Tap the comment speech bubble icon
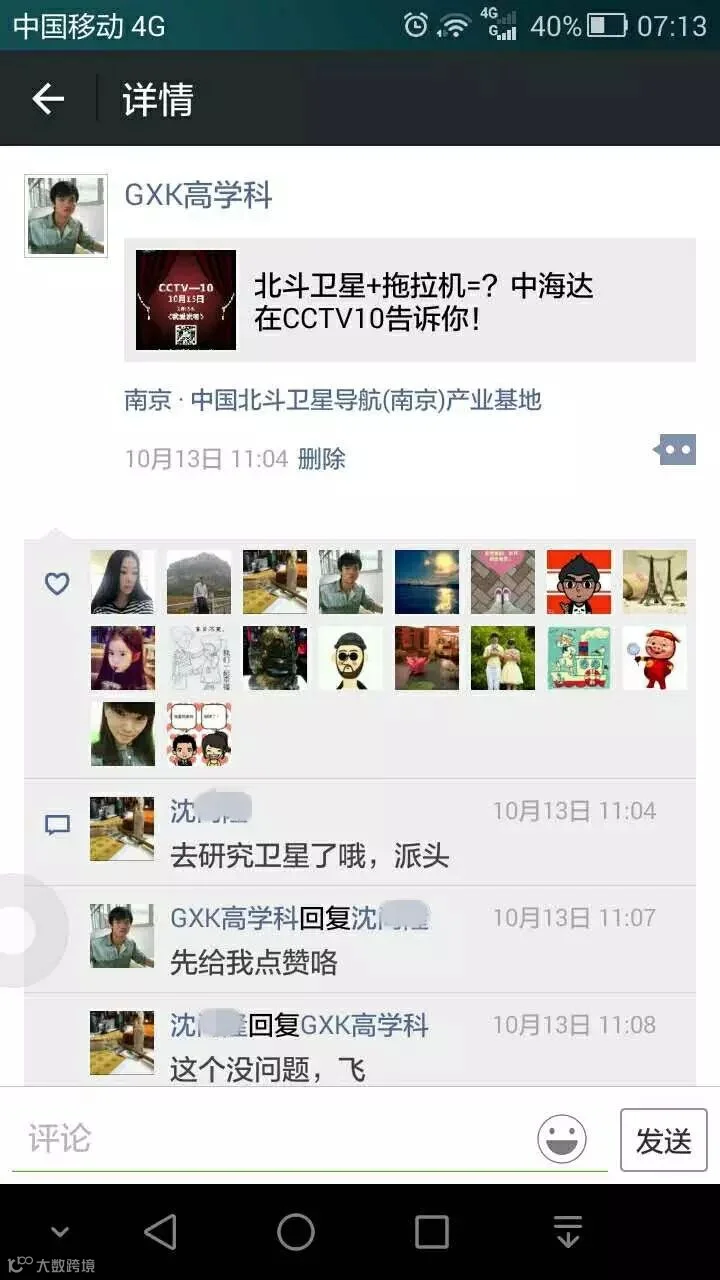720x1280 pixels. [58, 825]
